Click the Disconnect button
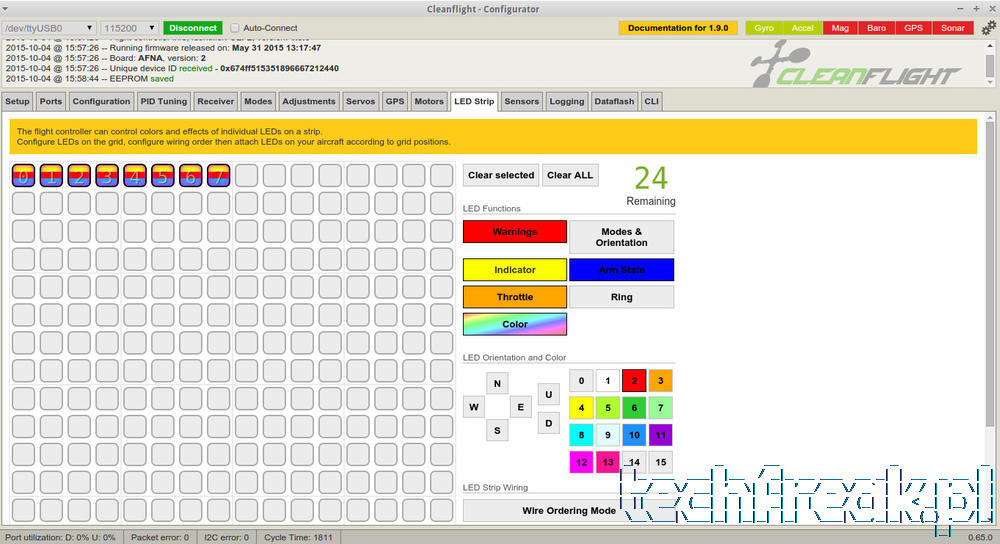 coord(193,28)
